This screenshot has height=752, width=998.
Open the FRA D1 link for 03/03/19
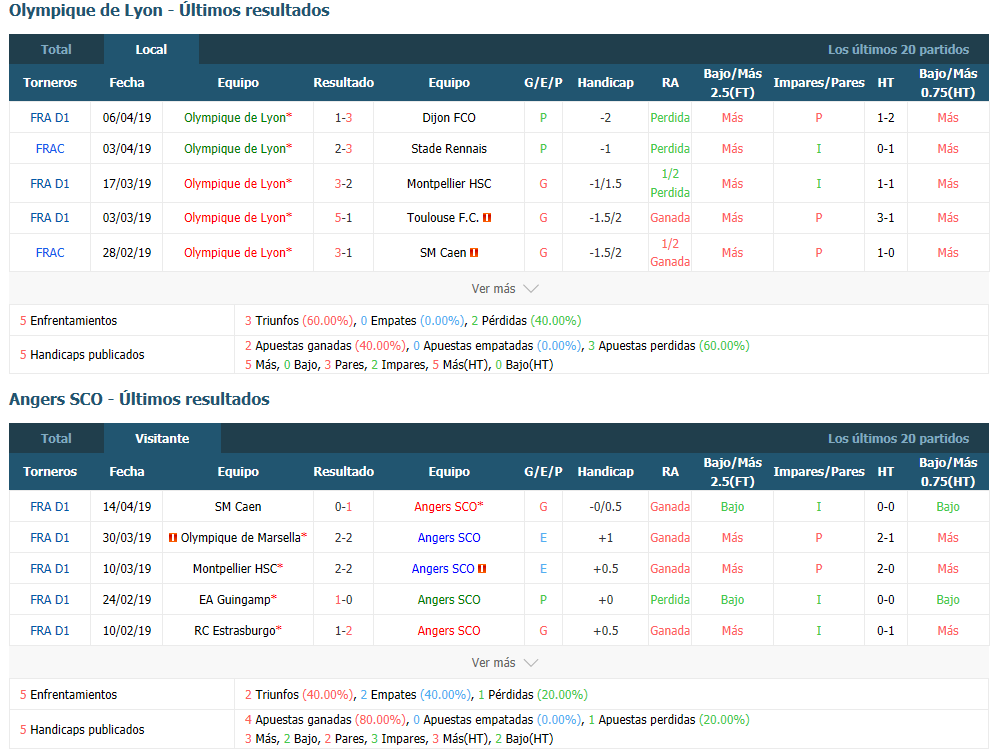50,218
